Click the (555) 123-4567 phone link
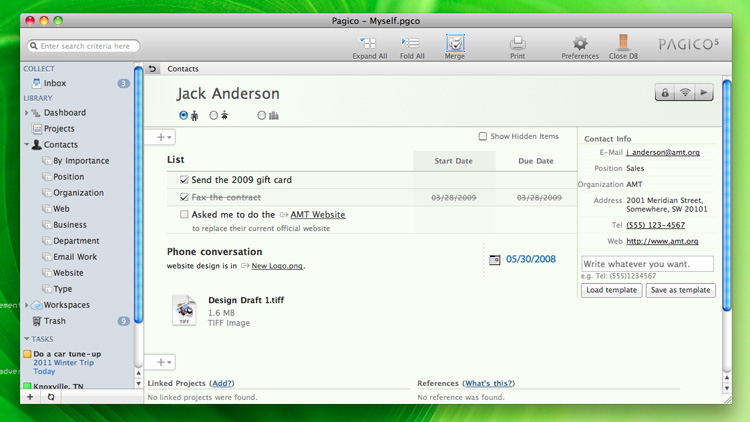The width and height of the screenshot is (750, 422). (655, 225)
